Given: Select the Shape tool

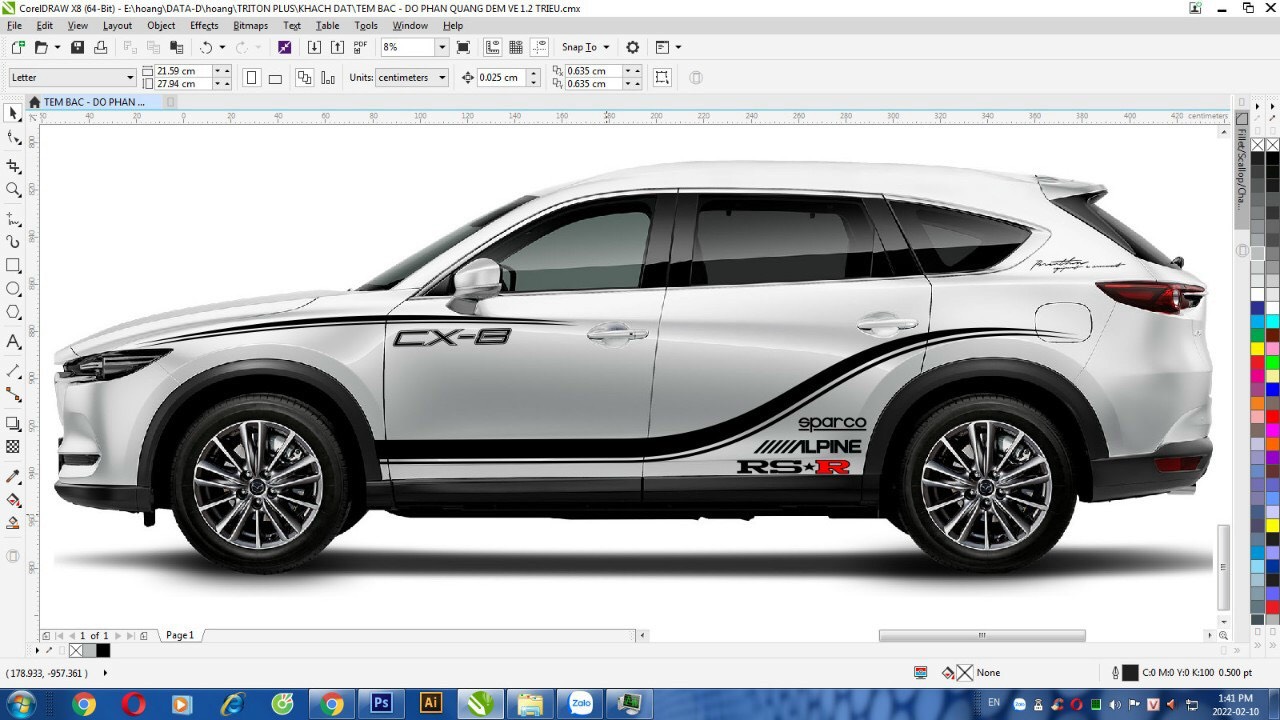Looking at the screenshot, I should (13, 138).
